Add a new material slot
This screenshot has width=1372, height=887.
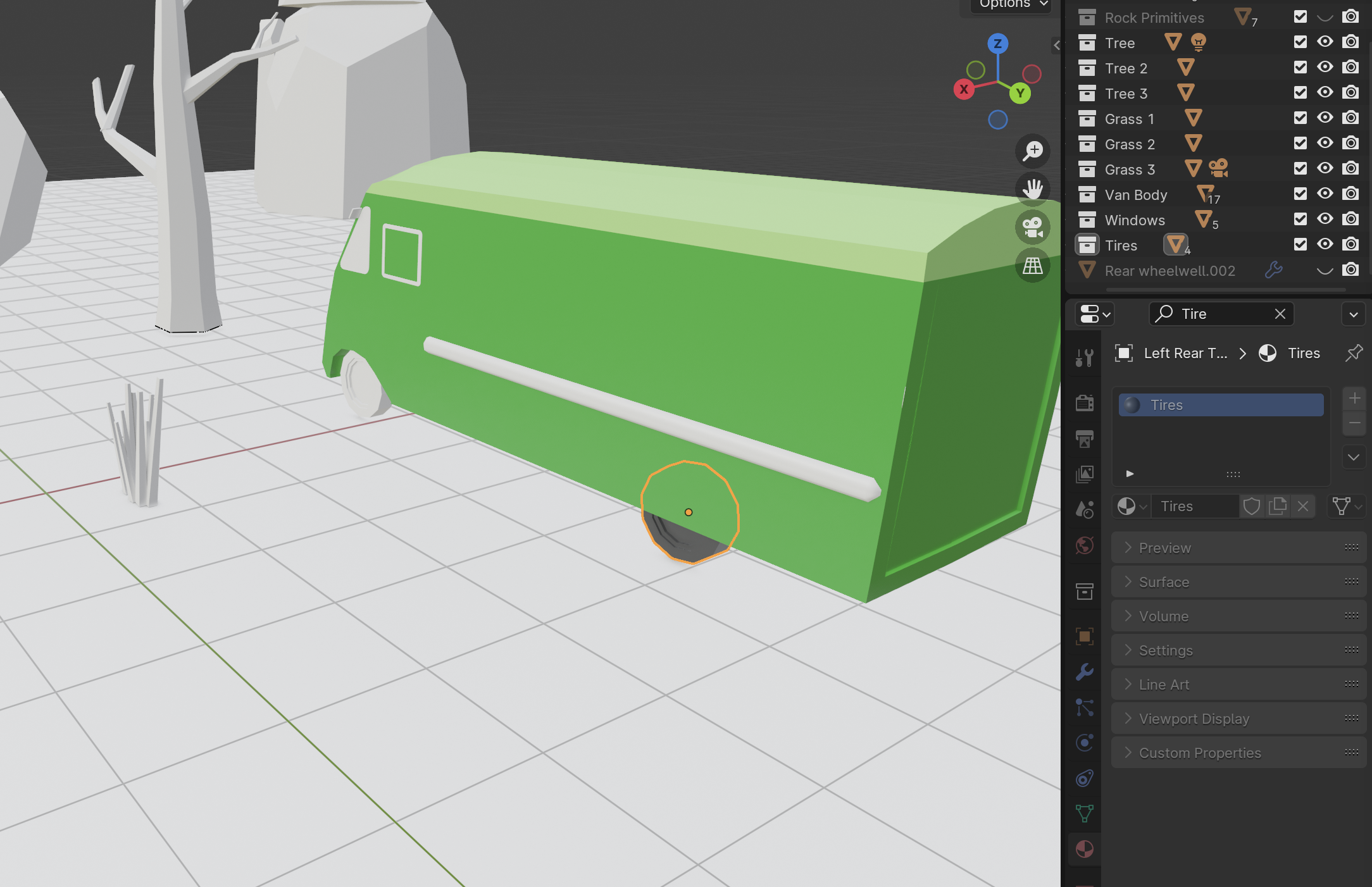[x=1354, y=398]
